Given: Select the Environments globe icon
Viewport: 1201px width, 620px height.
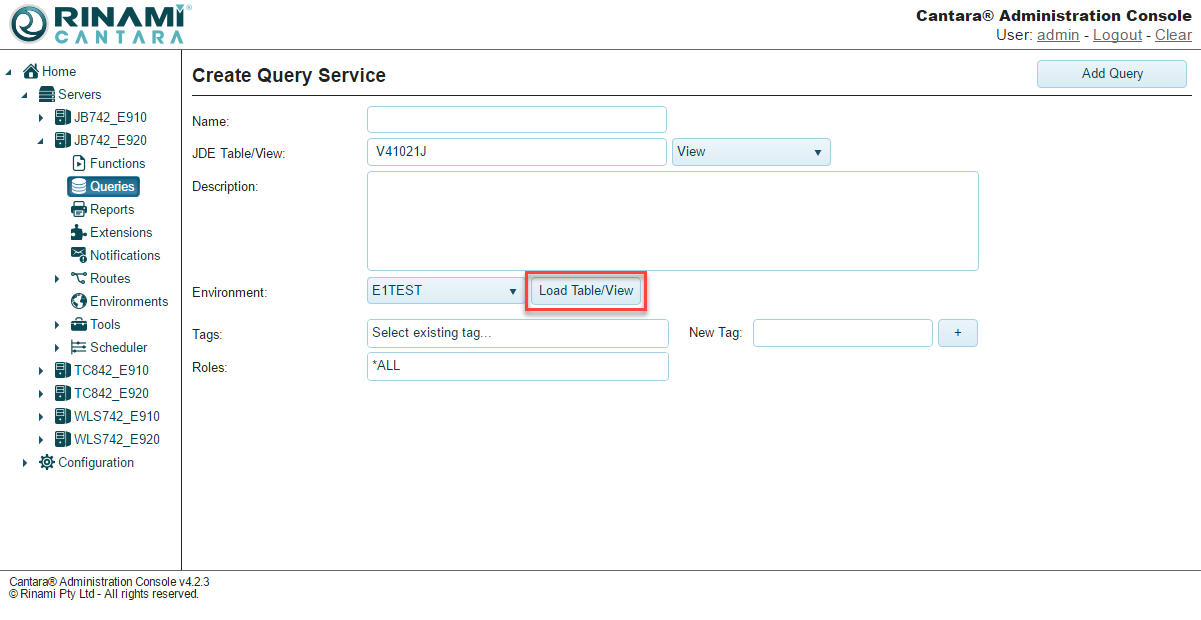Looking at the screenshot, I should point(79,301).
